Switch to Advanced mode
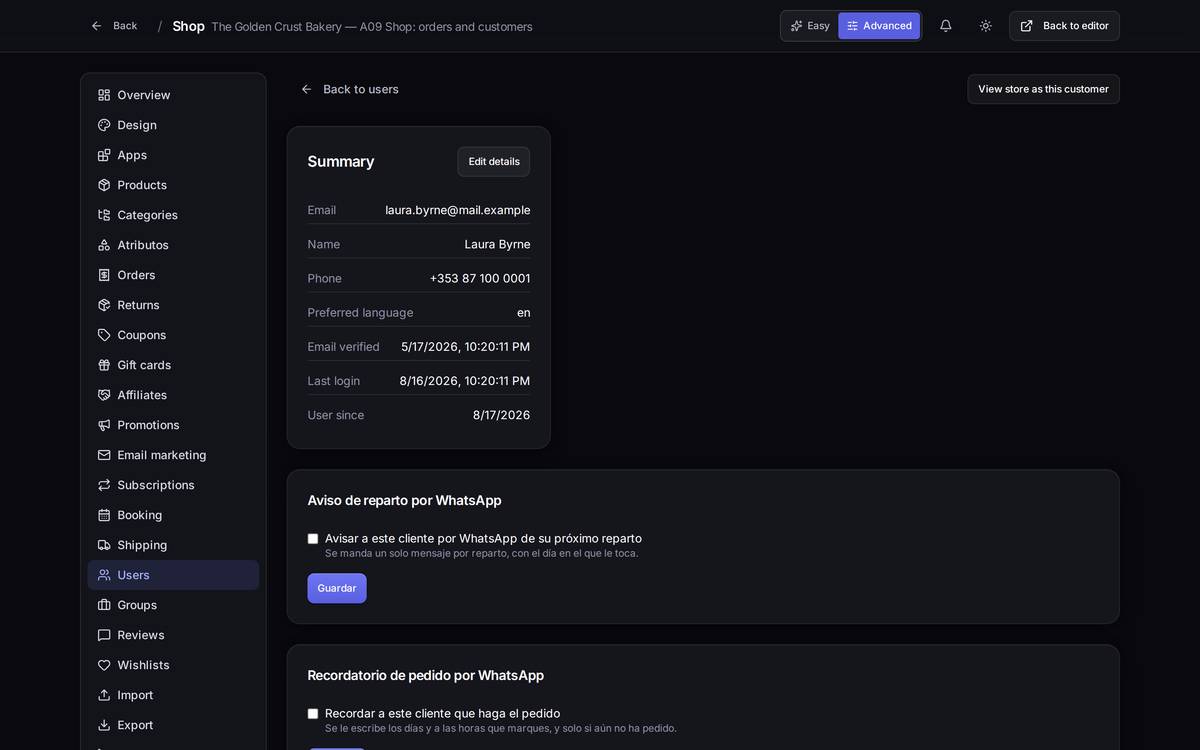Screen dimensions: 1200x750 [x=879, y=26]
